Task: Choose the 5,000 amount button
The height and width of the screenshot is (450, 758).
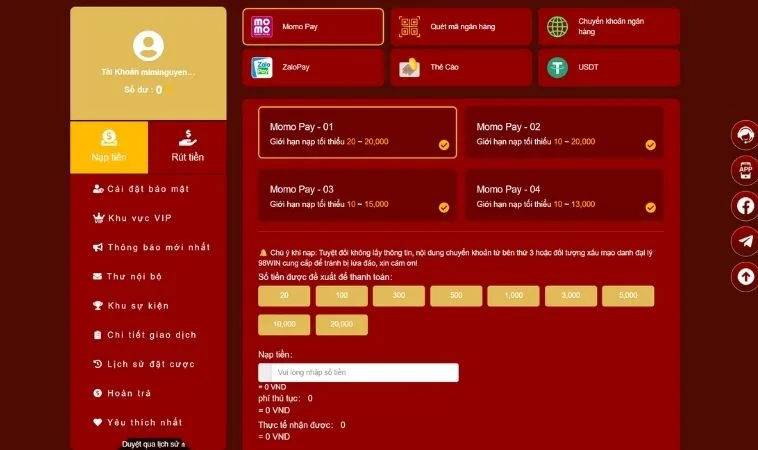Action: pyautogui.click(x=628, y=296)
